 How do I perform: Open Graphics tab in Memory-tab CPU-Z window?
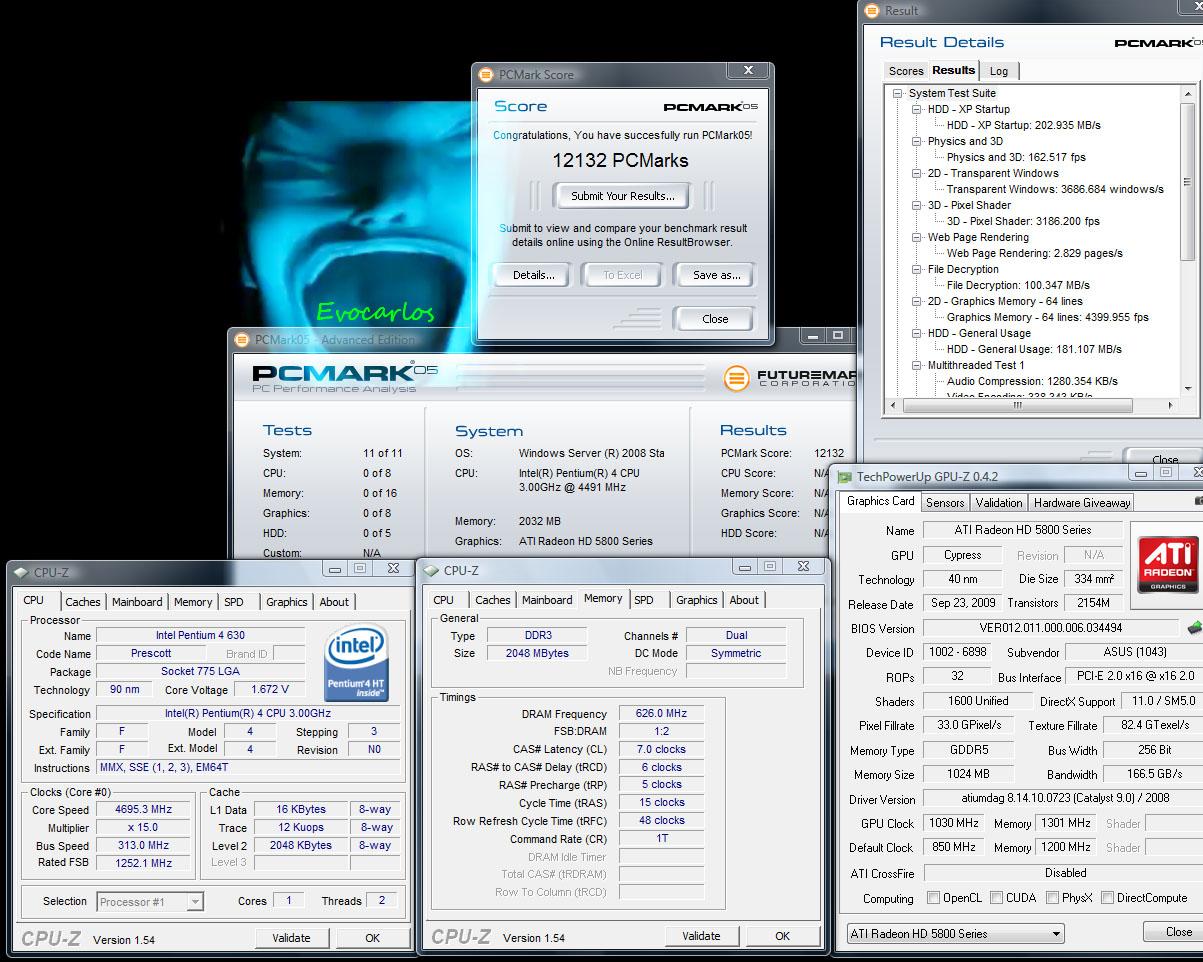(697, 600)
